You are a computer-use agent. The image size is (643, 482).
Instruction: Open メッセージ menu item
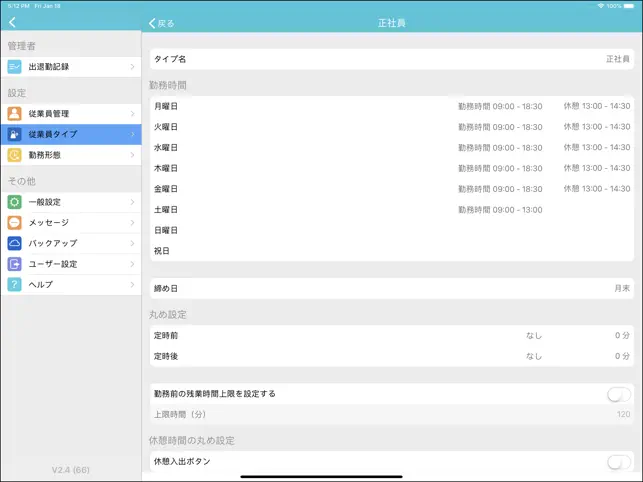click(71, 222)
